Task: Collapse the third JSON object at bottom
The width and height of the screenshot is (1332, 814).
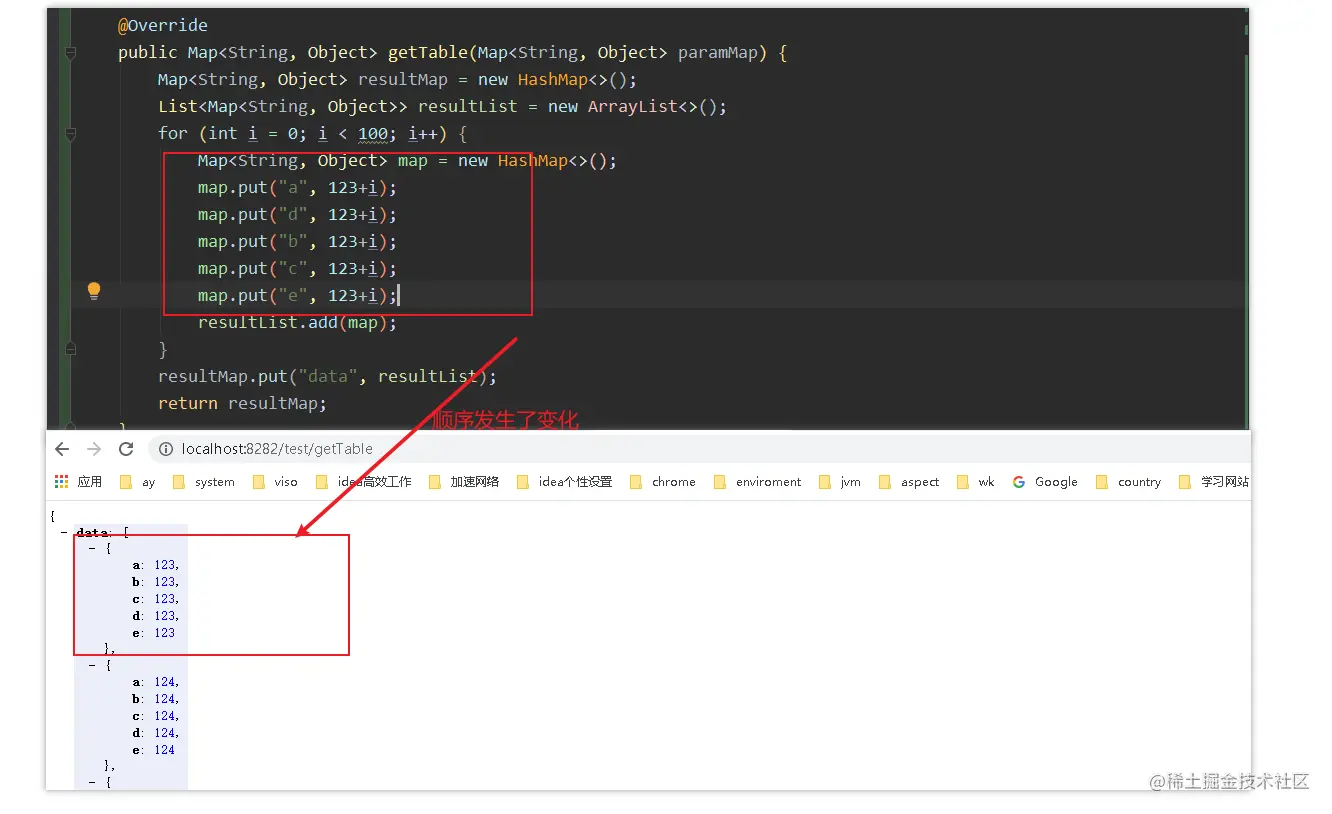Action: pyautogui.click(x=92, y=783)
